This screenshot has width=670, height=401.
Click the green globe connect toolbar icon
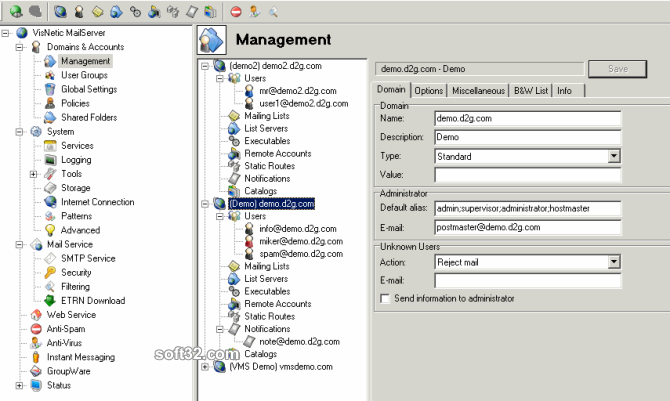tap(17, 12)
